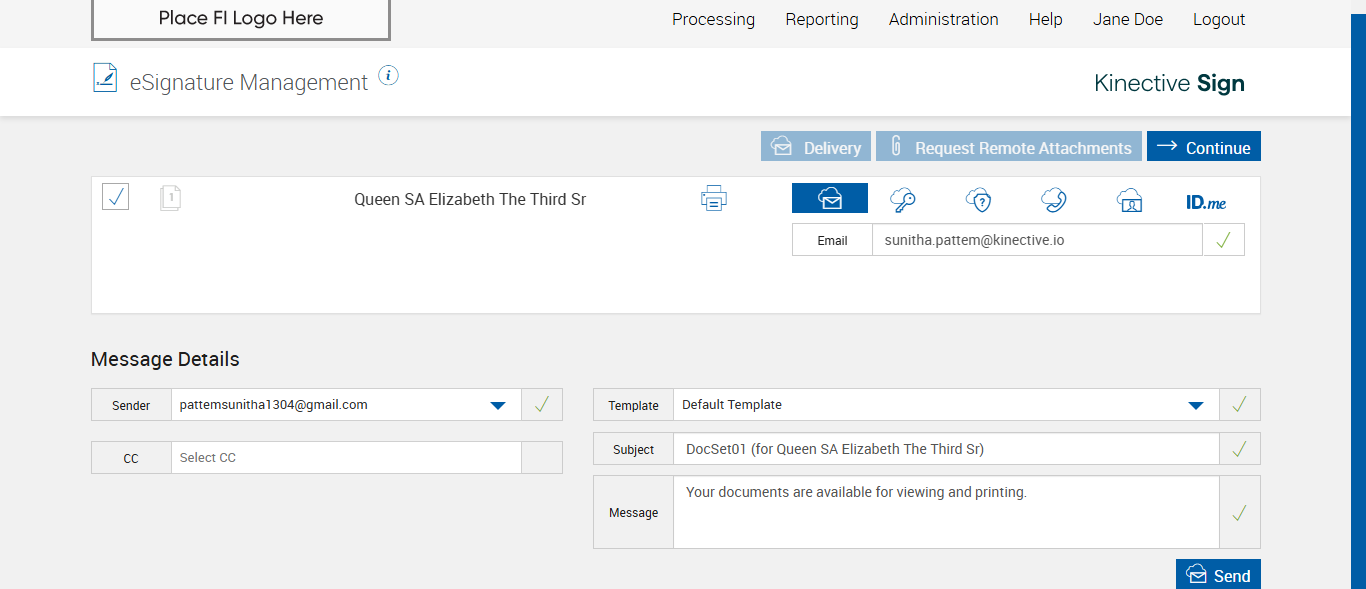The width and height of the screenshot is (1366, 589).
Task: Select the cloud shield question icon
Action: (x=978, y=200)
